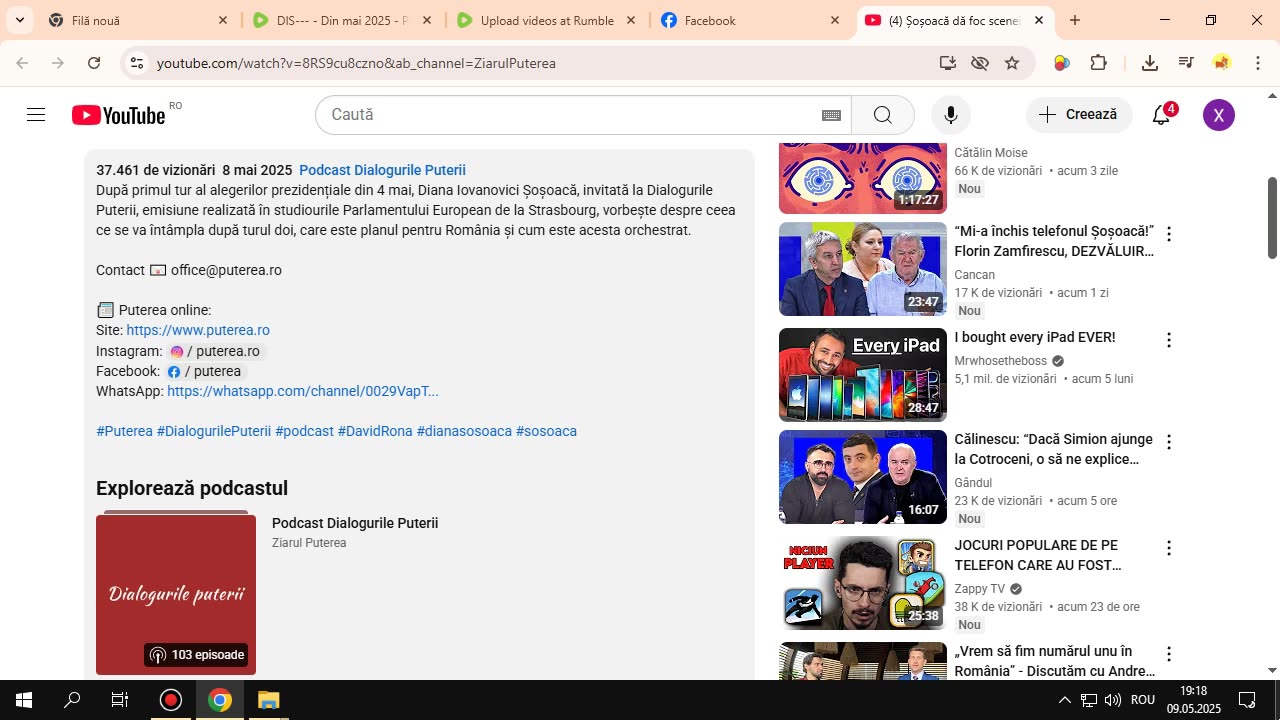This screenshot has width=1280, height=720.
Task: Open File Explorer from the taskbar
Action: click(268, 700)
